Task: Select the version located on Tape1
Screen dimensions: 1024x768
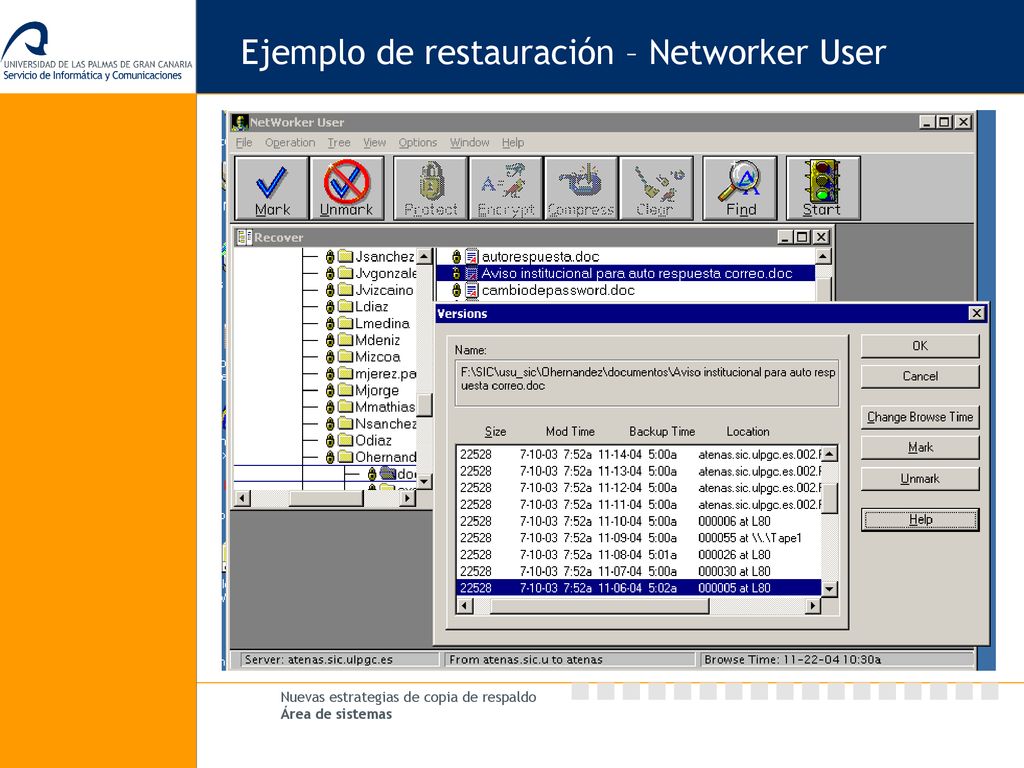Action: click(x=639, y=538)
